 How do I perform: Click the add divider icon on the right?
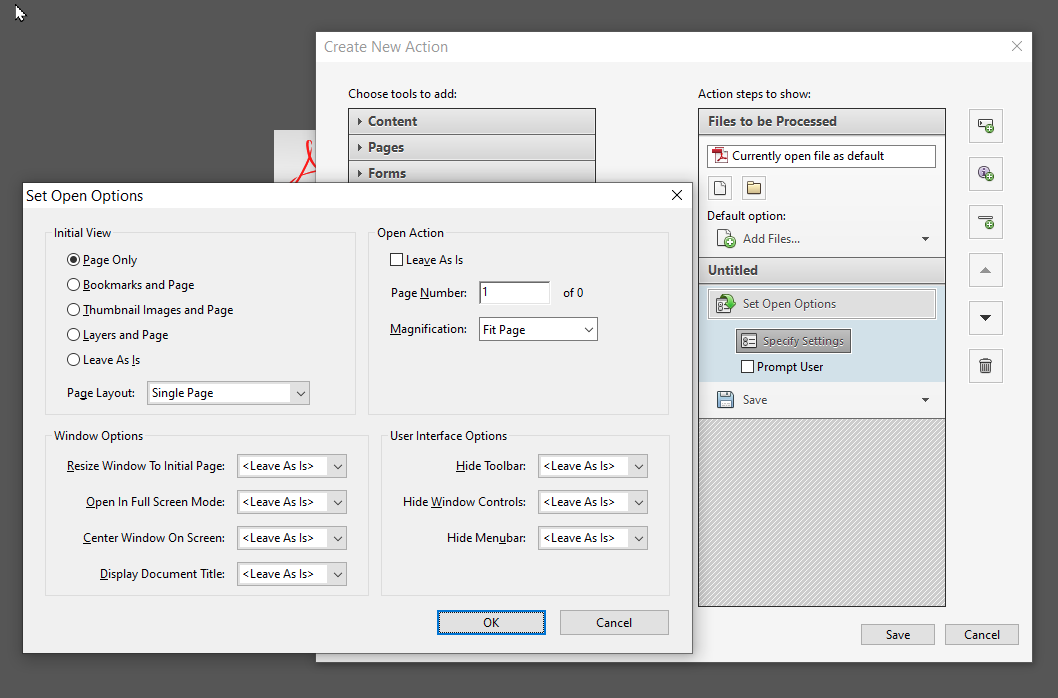(x=985, y=222)
